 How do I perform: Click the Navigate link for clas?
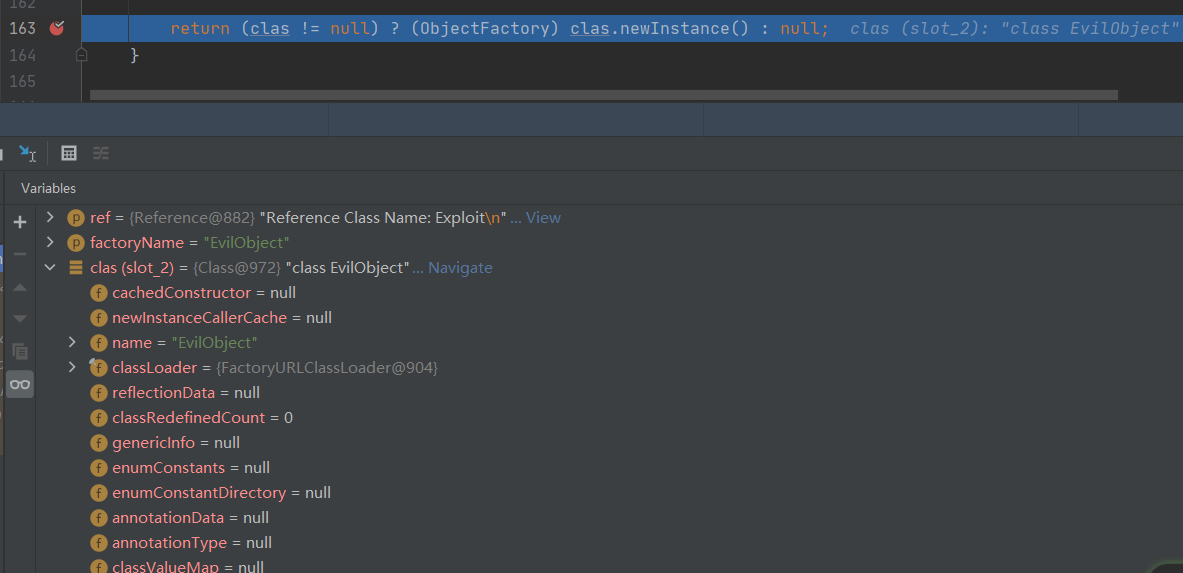point(460,268)
